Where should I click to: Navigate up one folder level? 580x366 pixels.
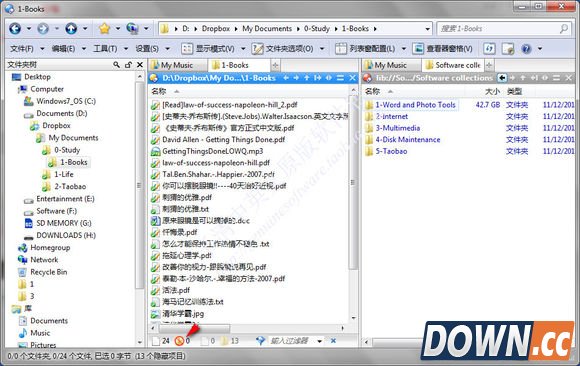[71, 28]
